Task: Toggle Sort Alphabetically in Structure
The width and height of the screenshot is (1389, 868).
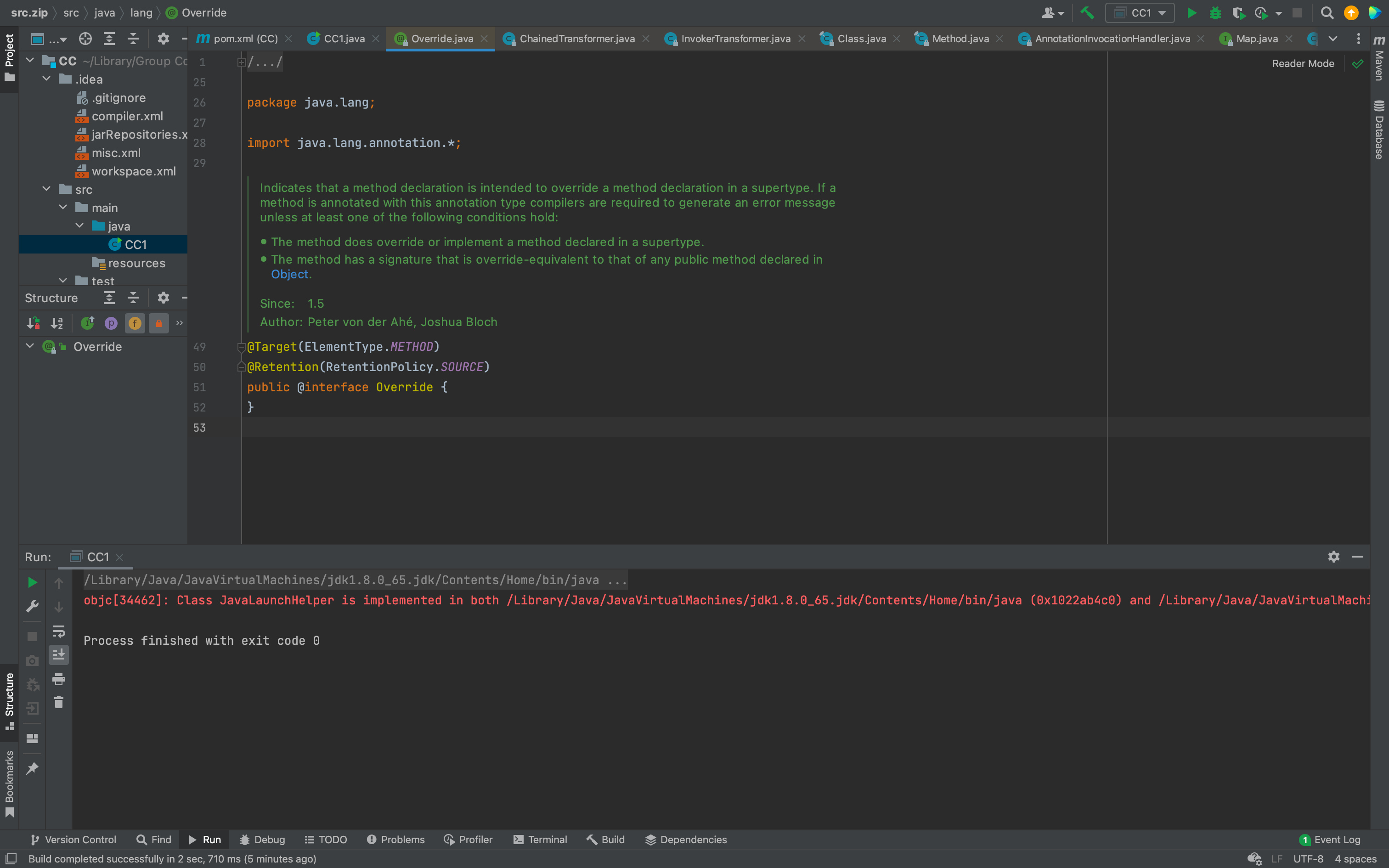Action: (57, 323)
